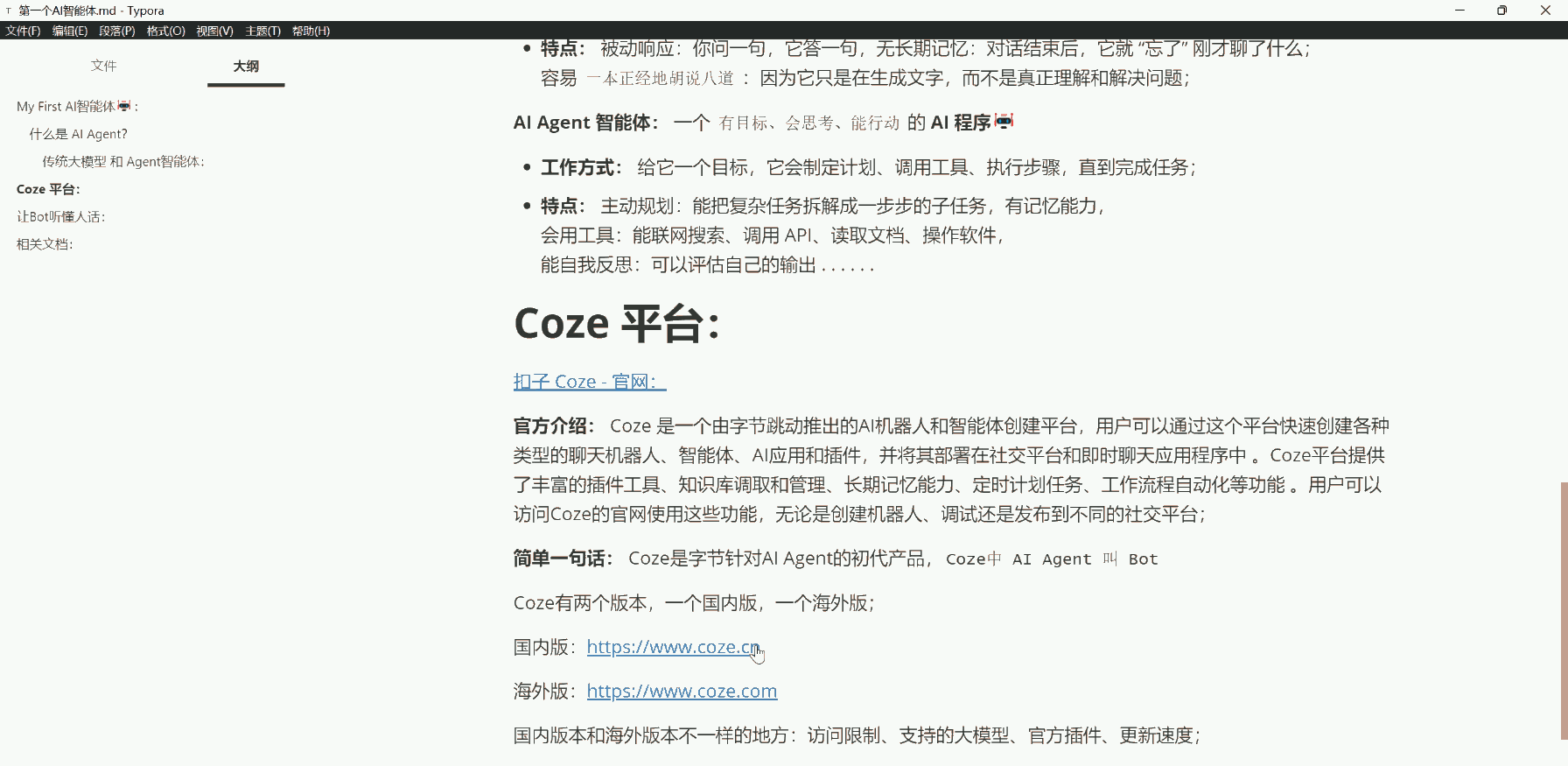Open the 文件(F) menu
The height and width of the screenshot is (766, 1568).
(x=23, y=31)
